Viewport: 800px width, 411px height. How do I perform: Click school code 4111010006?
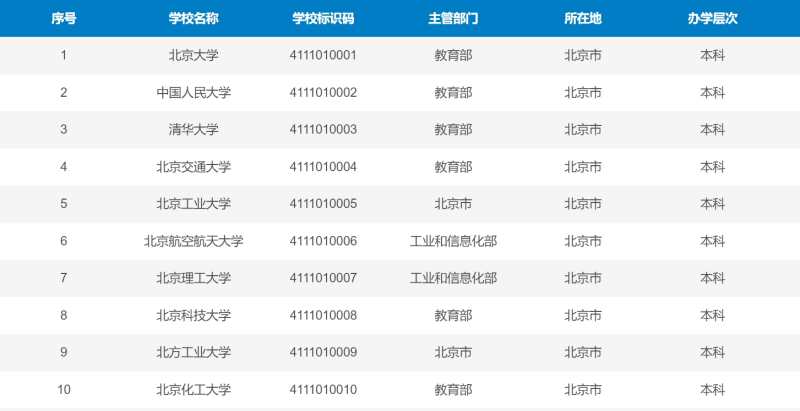pyautogui.click(x=323, y=241)
